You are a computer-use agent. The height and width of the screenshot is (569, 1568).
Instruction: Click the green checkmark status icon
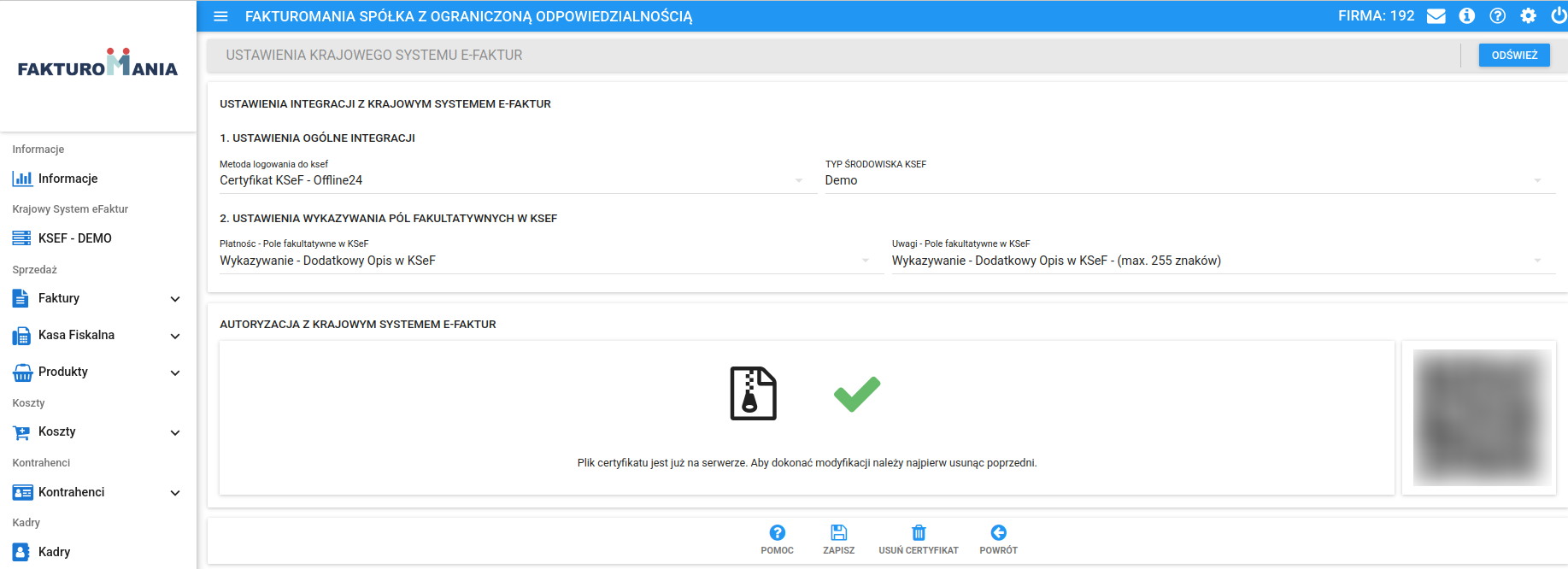coord(857,394)
